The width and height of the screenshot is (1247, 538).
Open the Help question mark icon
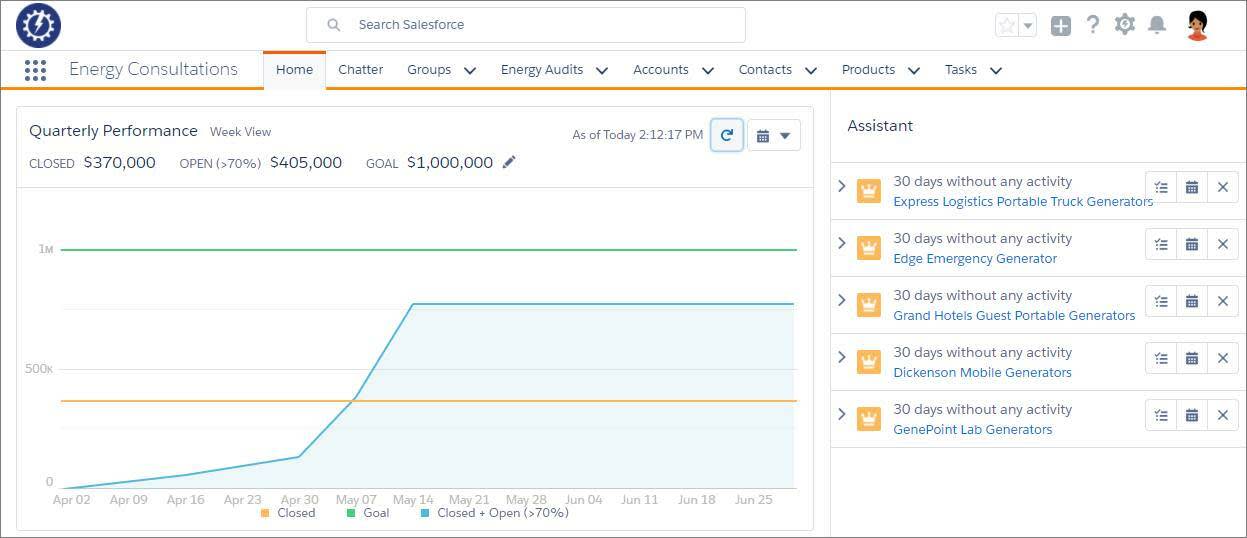pos(1093,25)
